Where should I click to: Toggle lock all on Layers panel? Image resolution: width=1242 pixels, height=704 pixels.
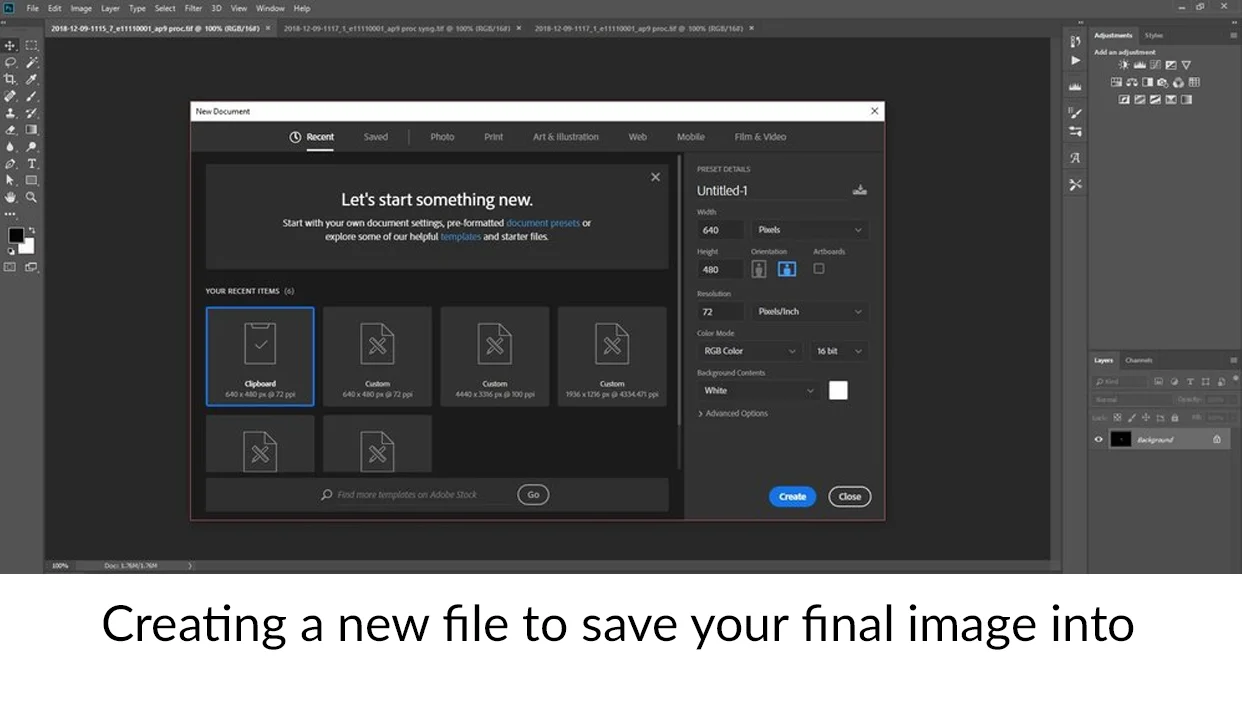tap(1175, 418)
